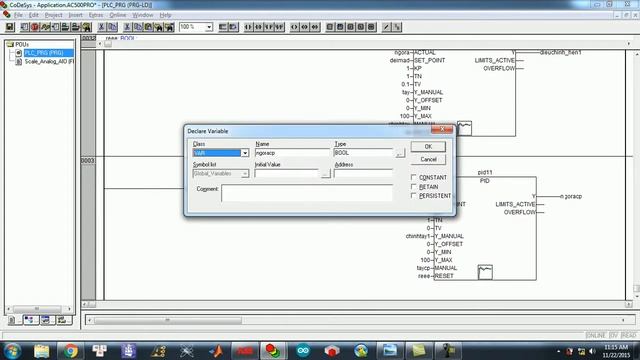This screenshot has height=360, width=640.
Task: Click the trend icon on the upper PID block
Action: (x=464, y=128)
